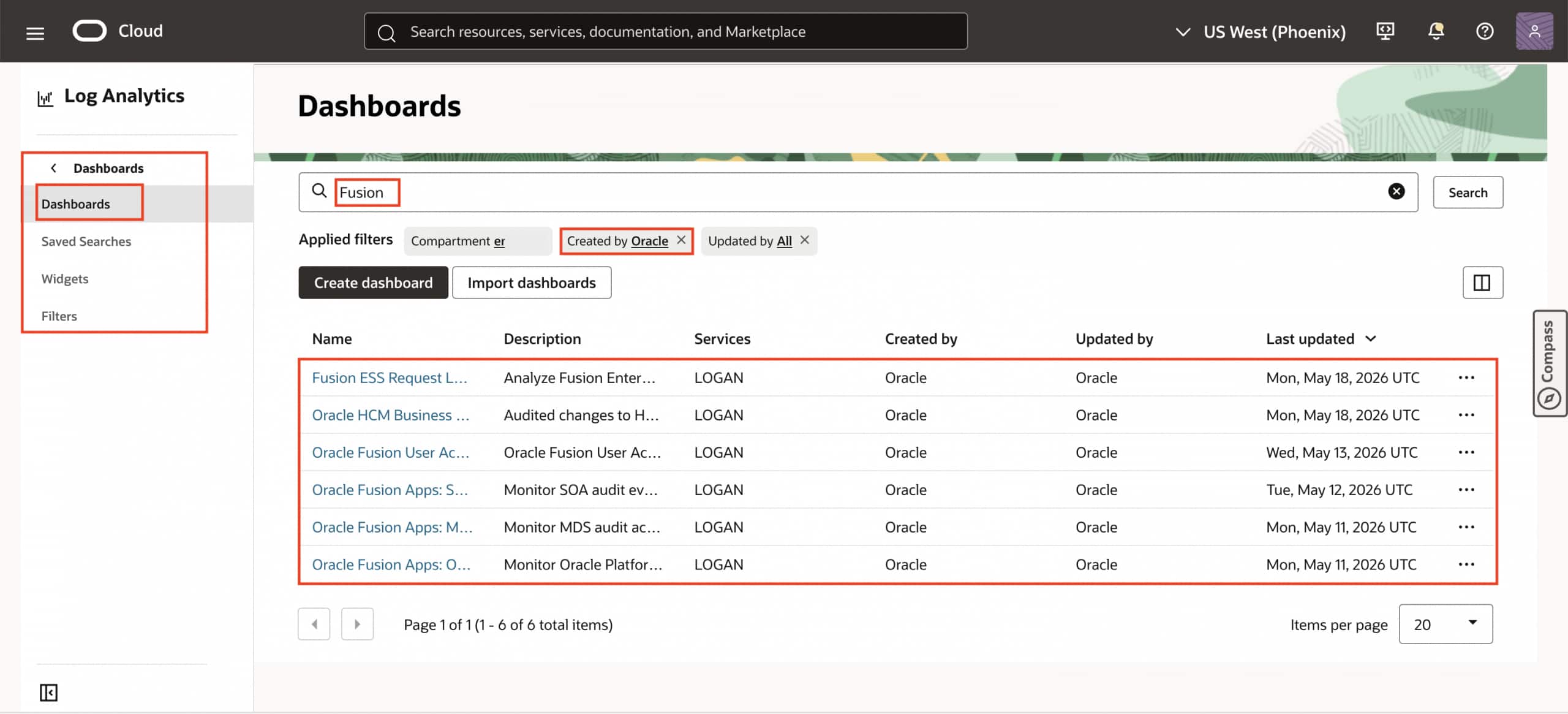Click the Create dashboard button
This screenshot has width=1568, height=714.
373,283
